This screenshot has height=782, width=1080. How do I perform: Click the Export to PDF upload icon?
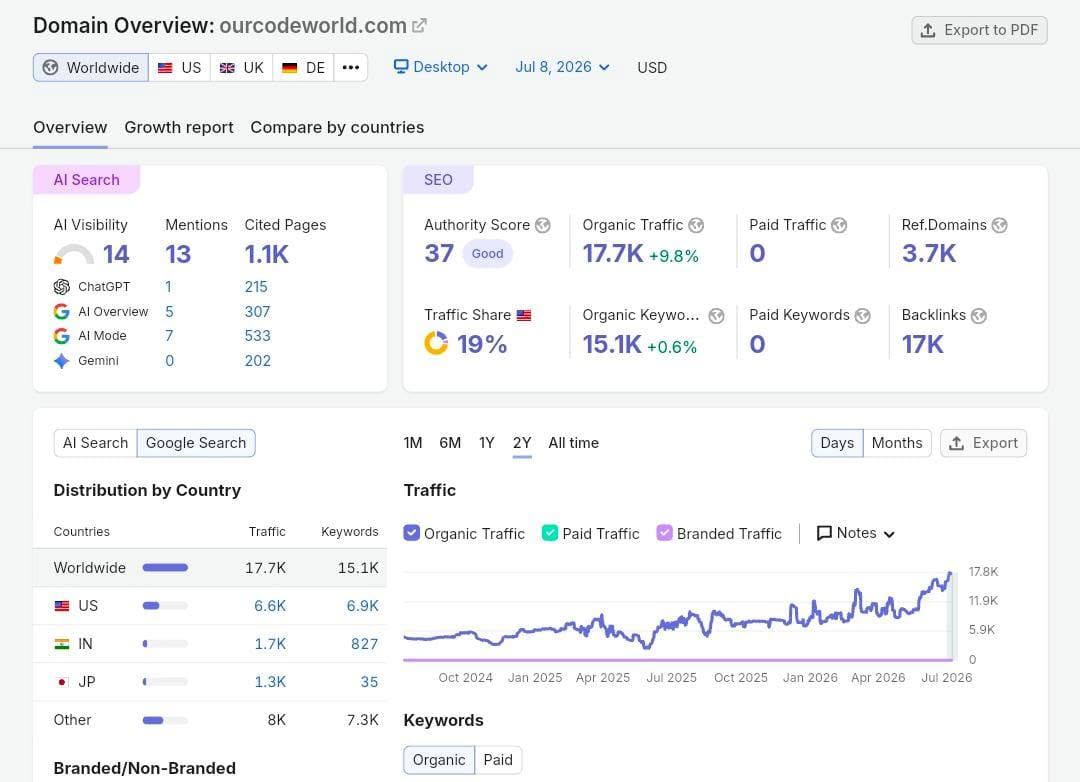[928, 30]
